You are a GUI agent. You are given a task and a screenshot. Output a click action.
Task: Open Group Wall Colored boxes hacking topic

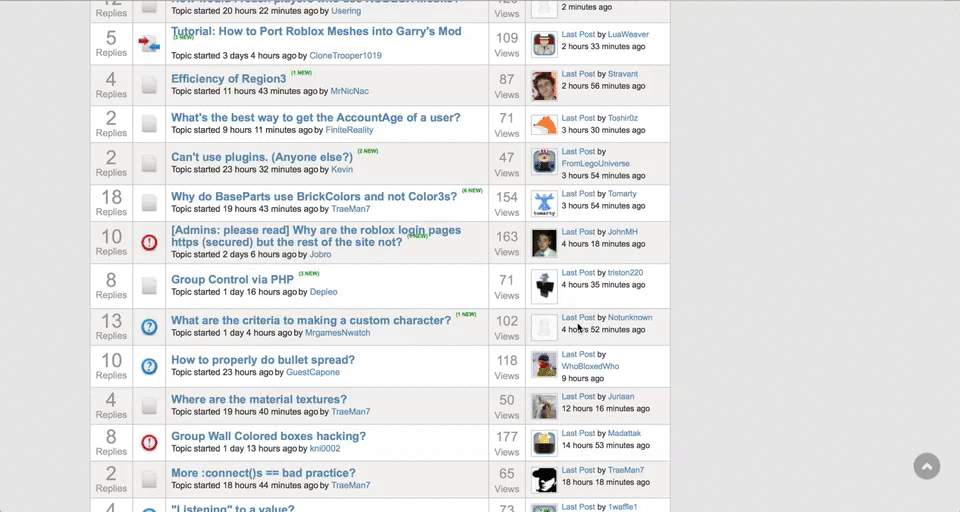[268, 436]
